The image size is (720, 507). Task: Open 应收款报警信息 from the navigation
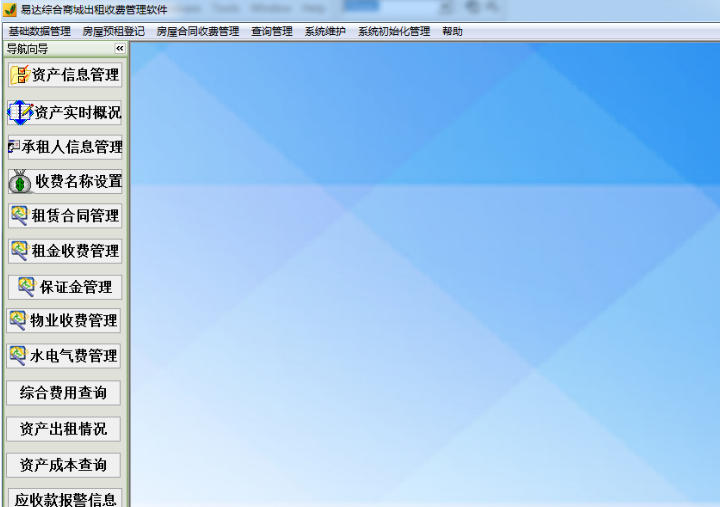(x=65, y=498)
